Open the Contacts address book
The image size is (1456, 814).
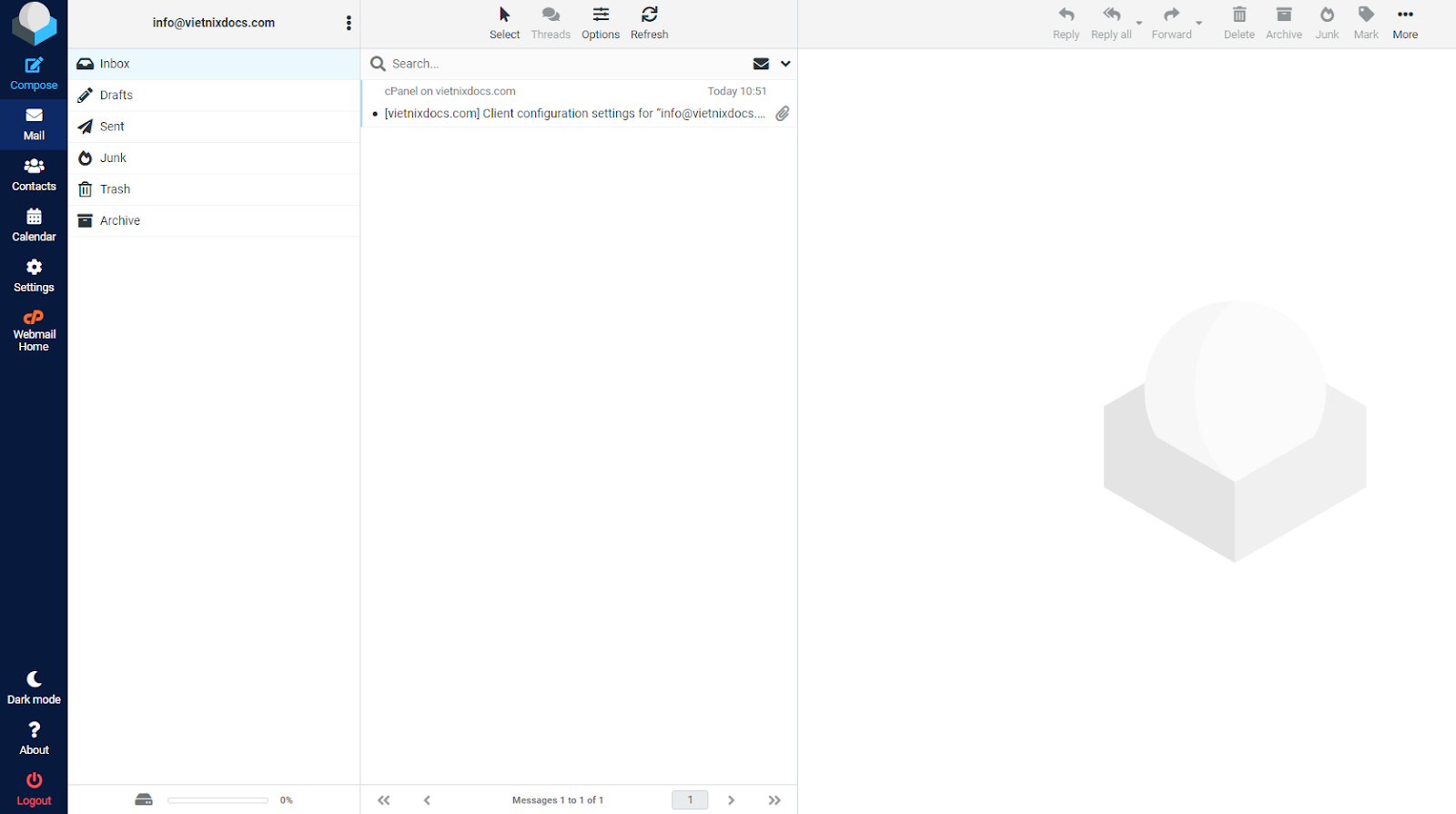[34, 175]
